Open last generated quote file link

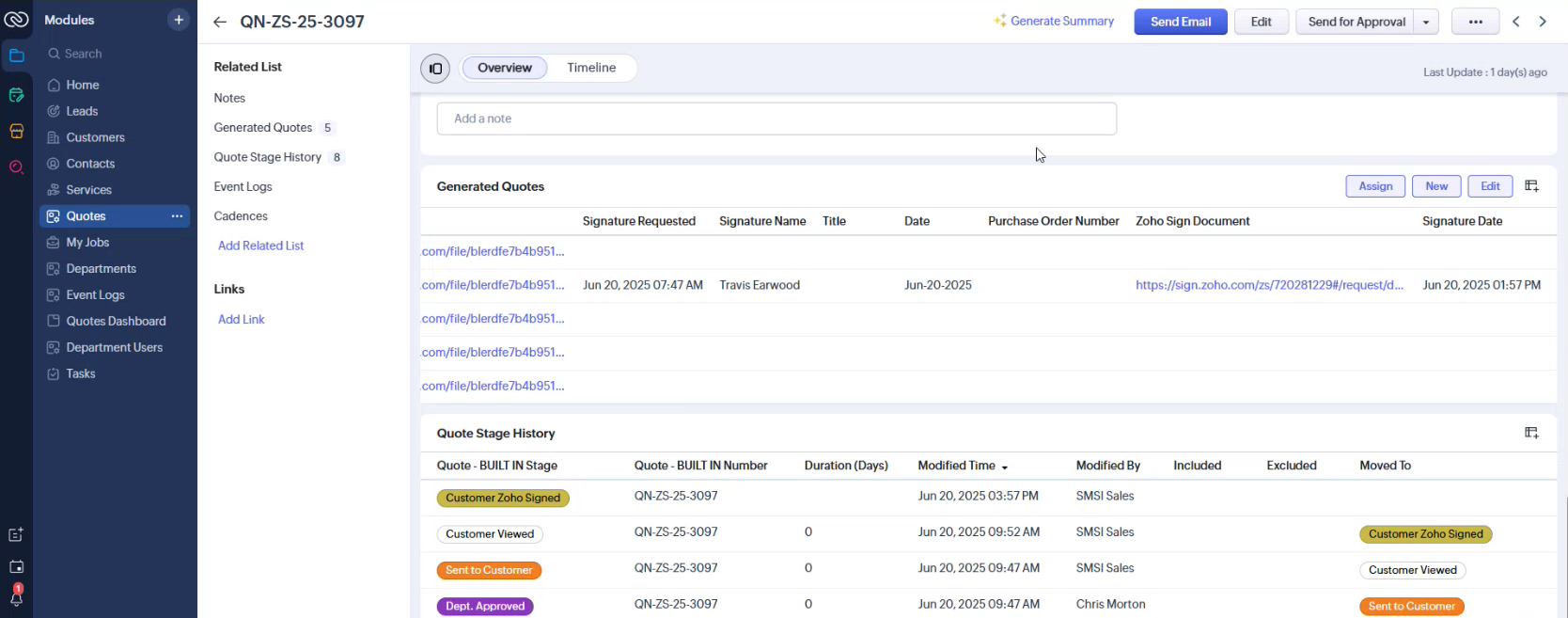493,386
